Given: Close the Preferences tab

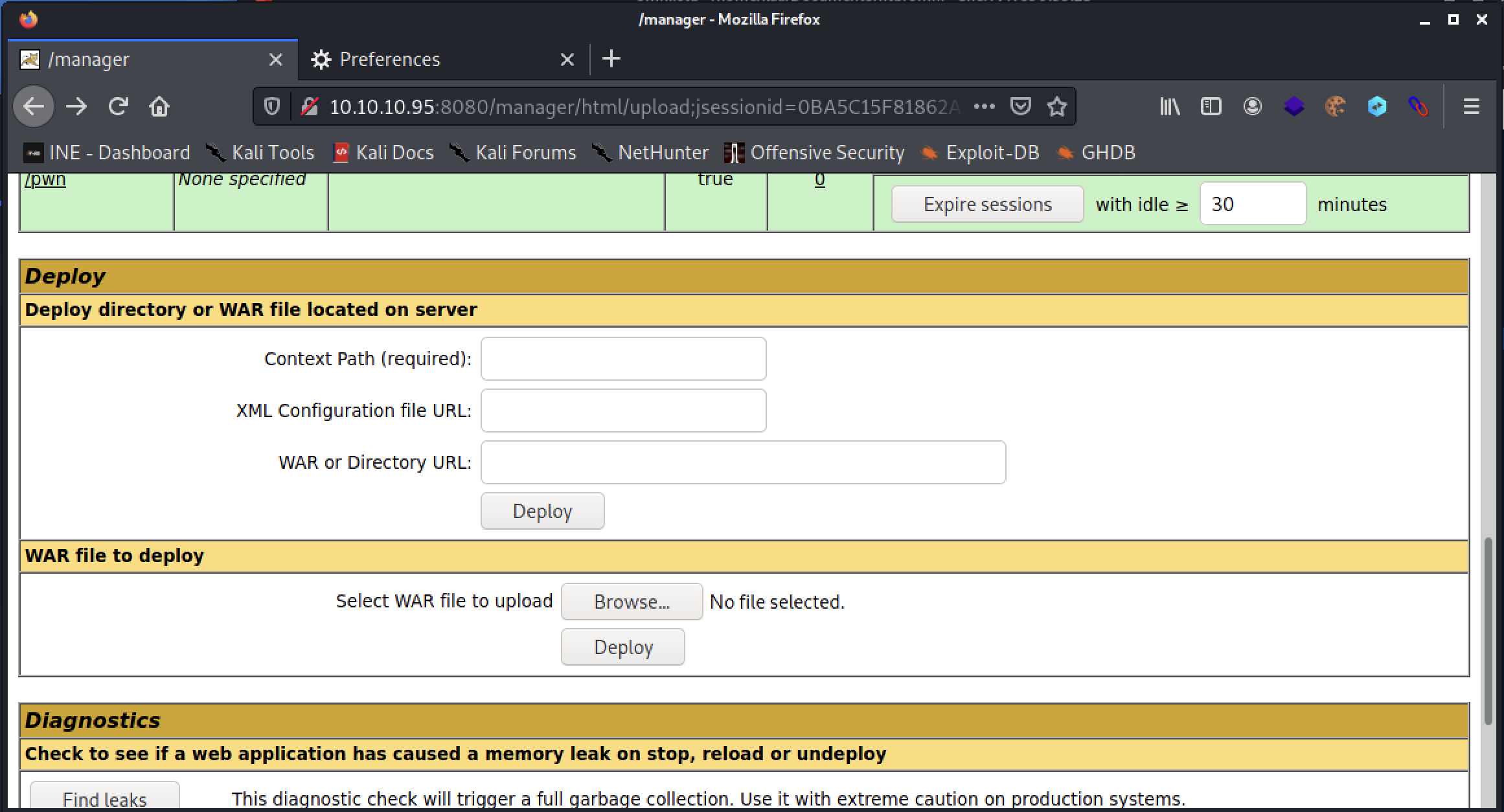Looking at the screenshot, I should [x=567, y=60].
